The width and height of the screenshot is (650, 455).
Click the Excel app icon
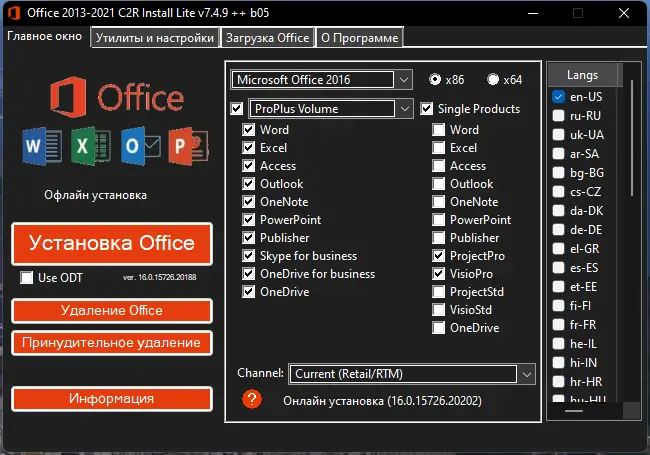pos(91,146)
